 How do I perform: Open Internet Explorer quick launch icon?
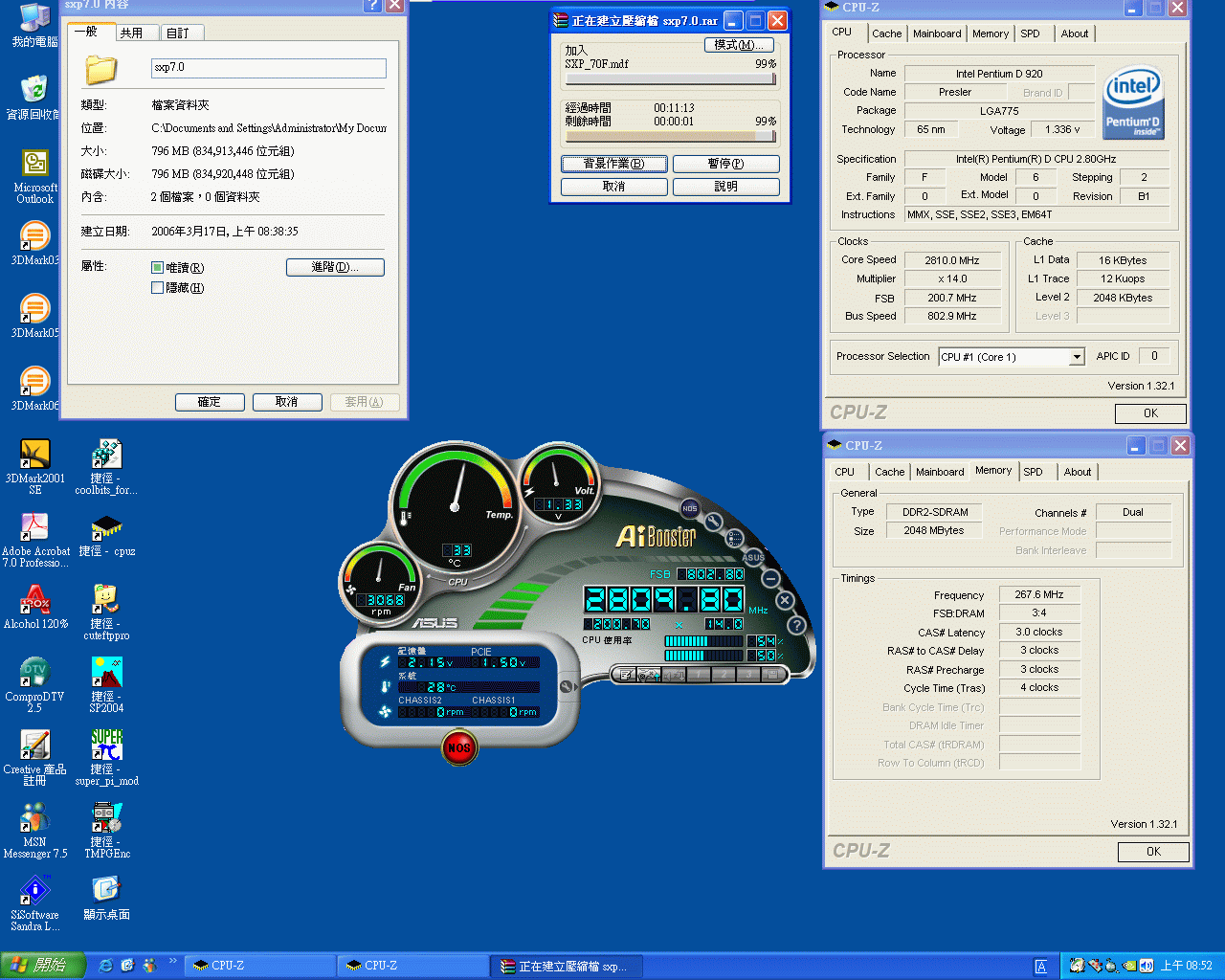coord(105,966)
